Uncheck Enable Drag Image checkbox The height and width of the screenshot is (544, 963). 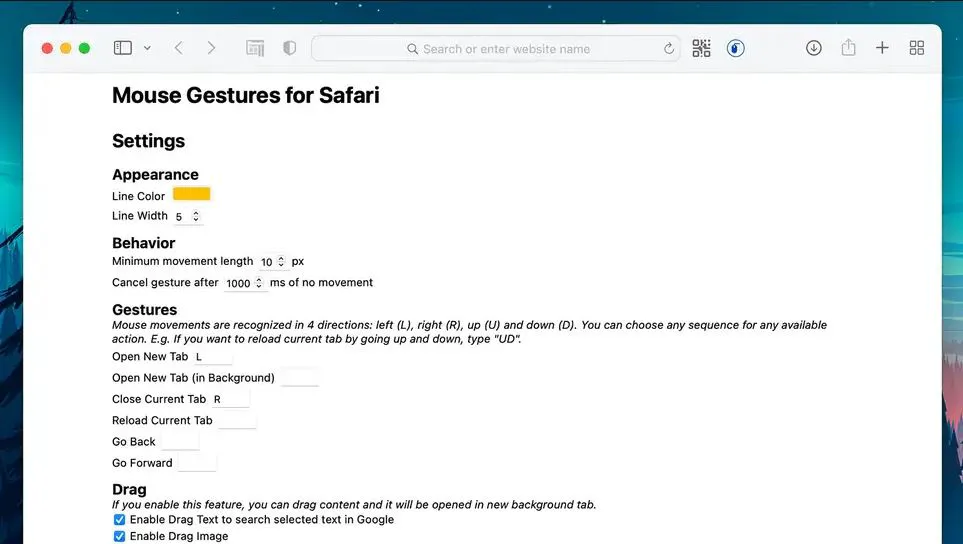pos(119,537)
